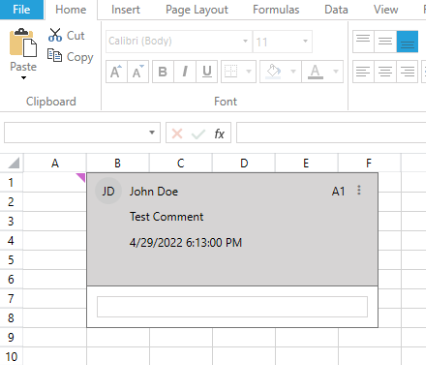
Task: Confirm formula entry with checkmark icon
Action: point(198,134)
